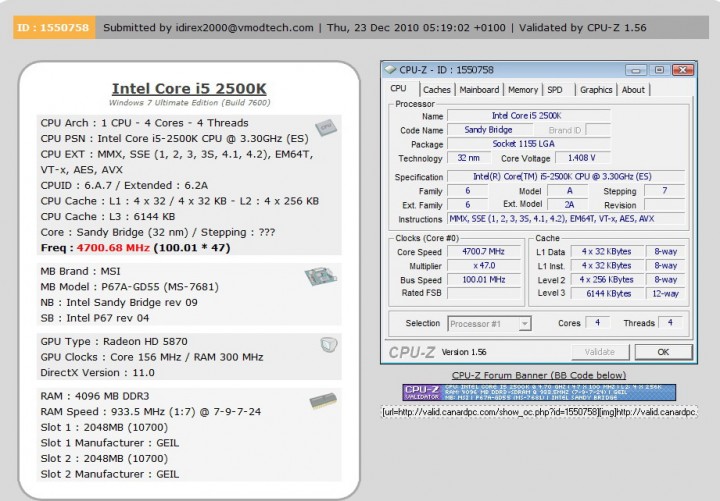Image resolution: width=720 pixels, height=501 pixels.
Task: Click the Core Speed value 4700.7 MHz
Action: point(484,252)
